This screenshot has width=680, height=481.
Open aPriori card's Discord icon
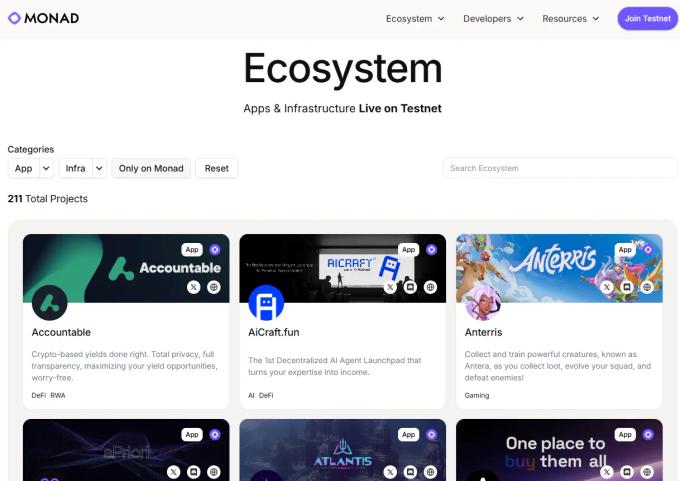[x=194, y=472]
